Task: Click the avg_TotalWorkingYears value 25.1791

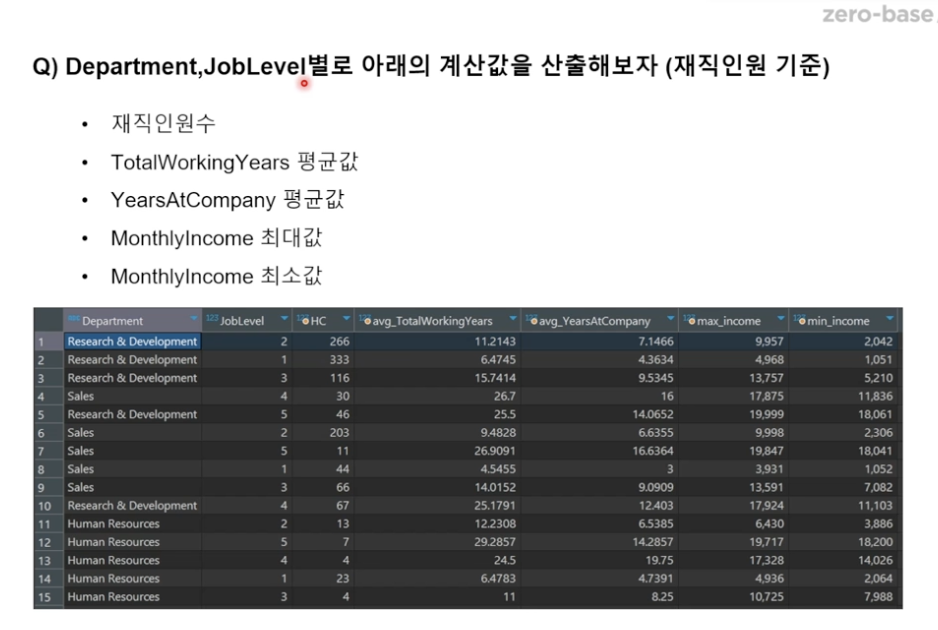Action: click(x=495, y=506)
